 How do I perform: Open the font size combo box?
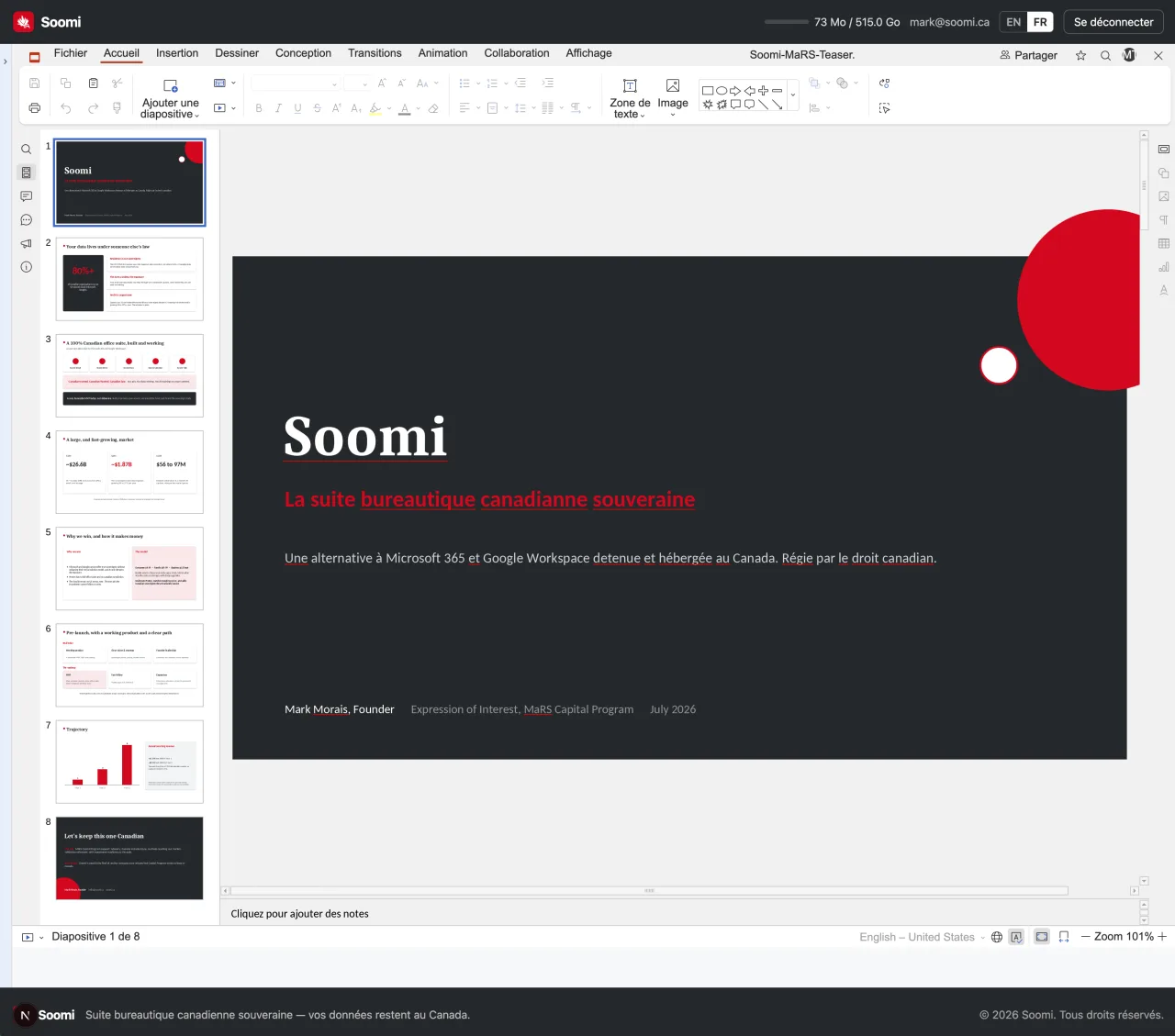357,84
